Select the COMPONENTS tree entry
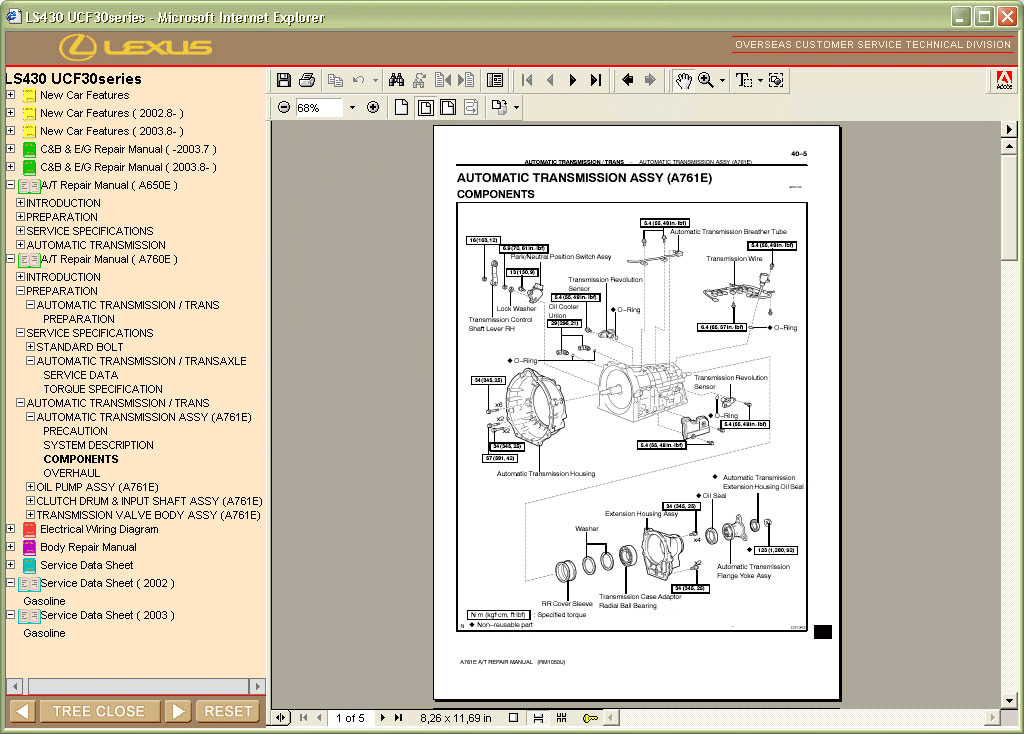Viewport: 1024px width, 734px height. coord(81,459)
